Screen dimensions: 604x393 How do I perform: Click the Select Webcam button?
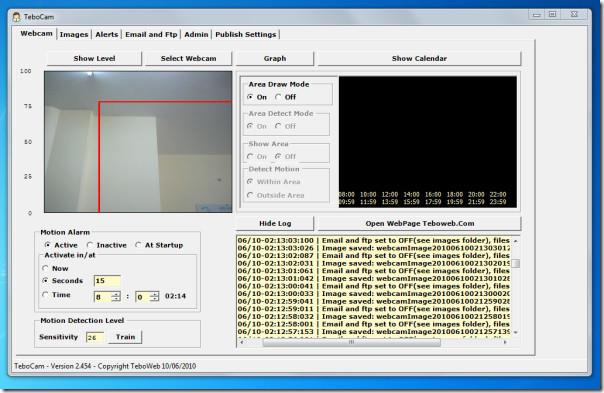pyautogui.click(x=188, y=59)
